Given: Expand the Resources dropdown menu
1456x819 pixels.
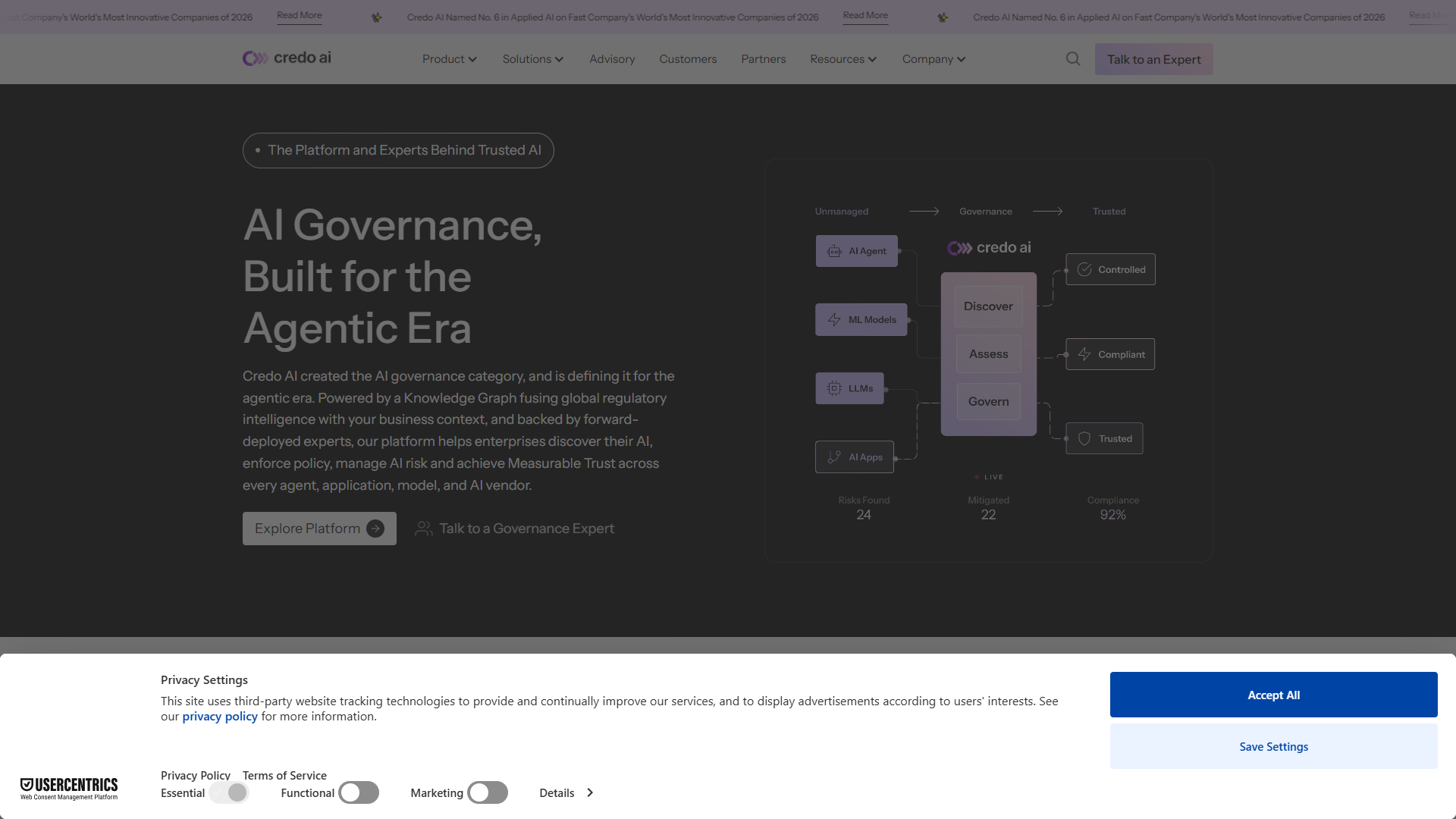Looking at the screenshot, I should tap(843, 59).
